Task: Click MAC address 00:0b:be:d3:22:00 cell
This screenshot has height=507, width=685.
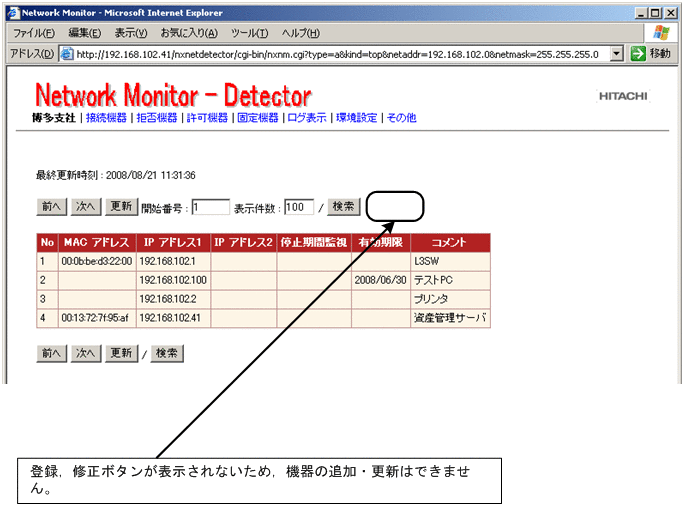Action: [x=97, y=262]
